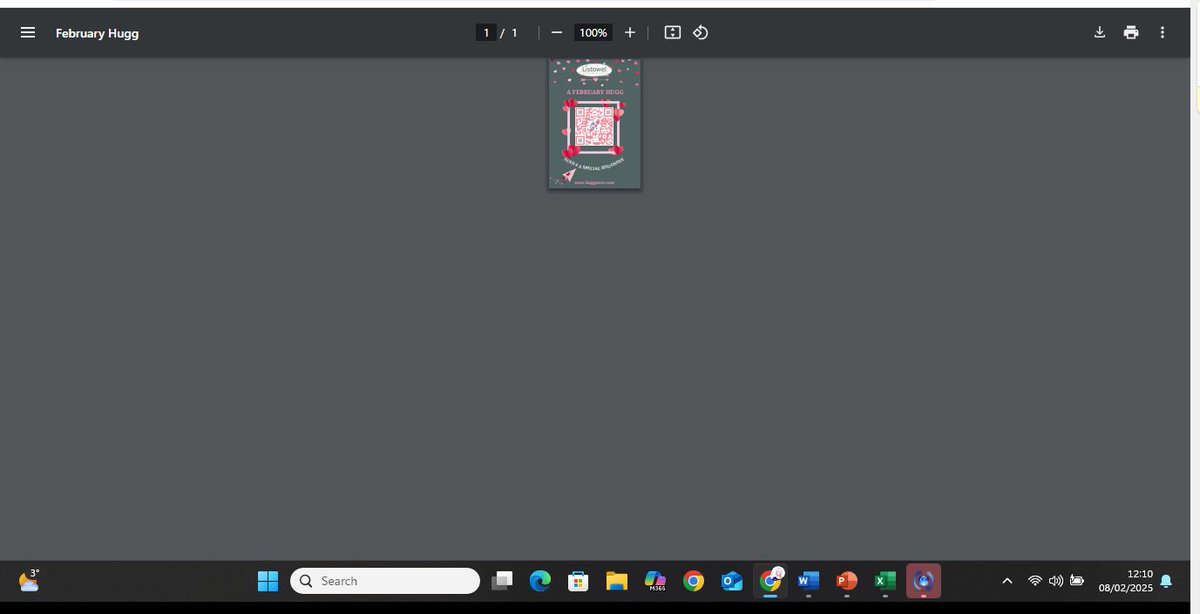1200x614 pixels.
Task: Click the page number input field
Action: pos(487,33)
